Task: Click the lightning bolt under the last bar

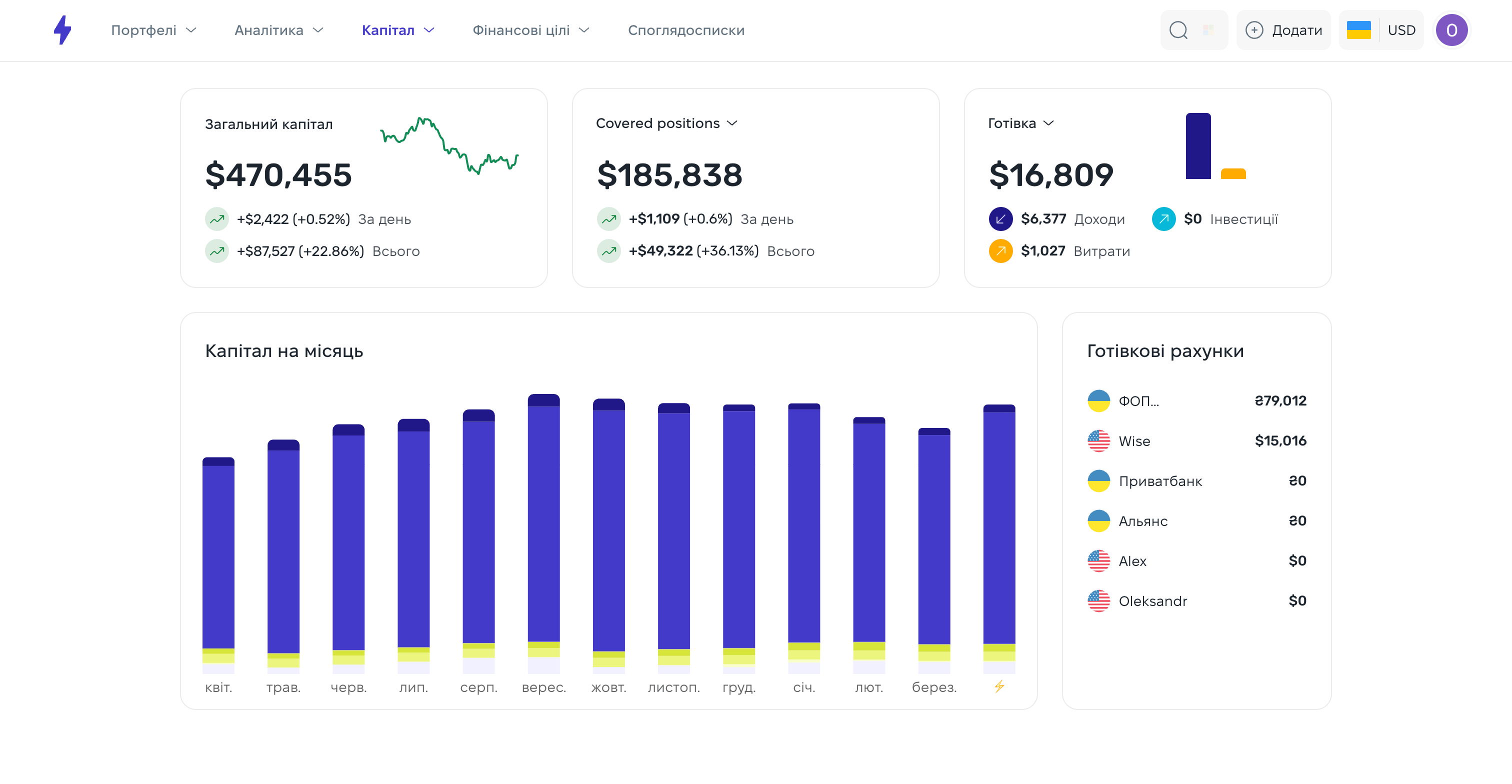Action: pos(999,686)
